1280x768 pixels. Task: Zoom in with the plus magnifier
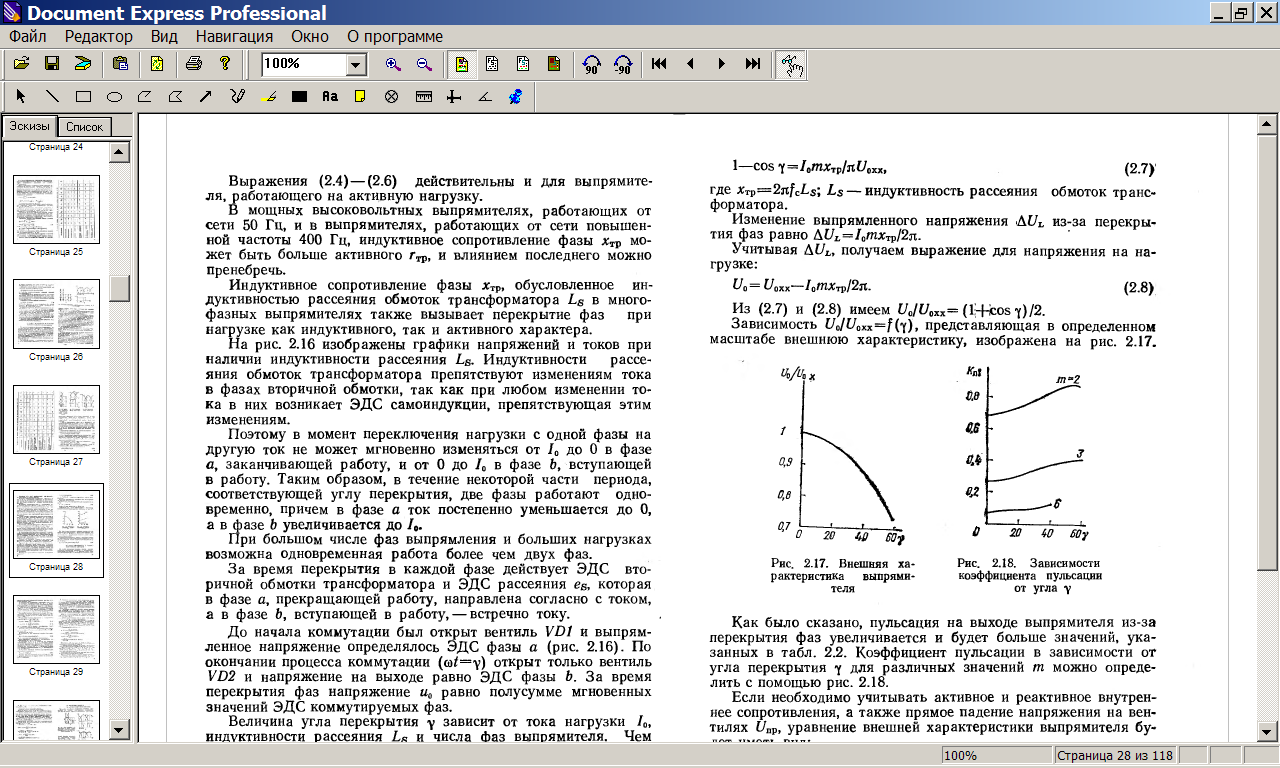point(393,64)
